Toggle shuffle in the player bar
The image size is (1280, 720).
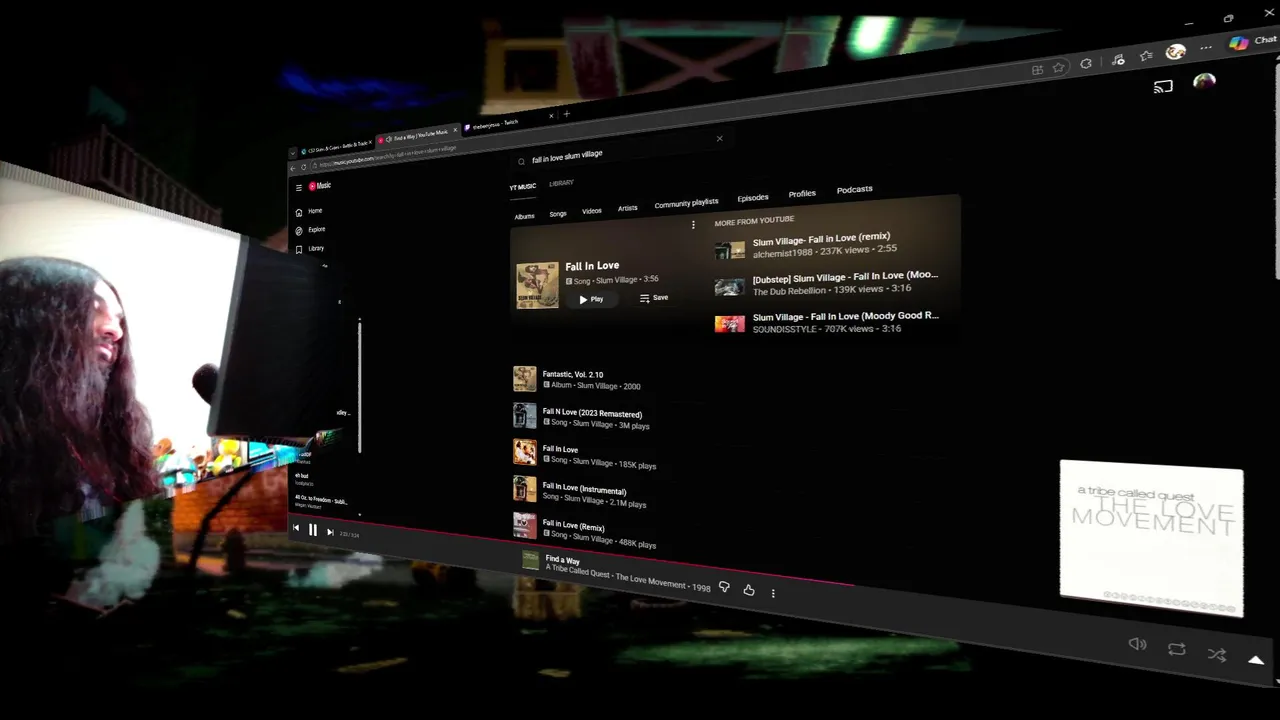coord(1217,655)
